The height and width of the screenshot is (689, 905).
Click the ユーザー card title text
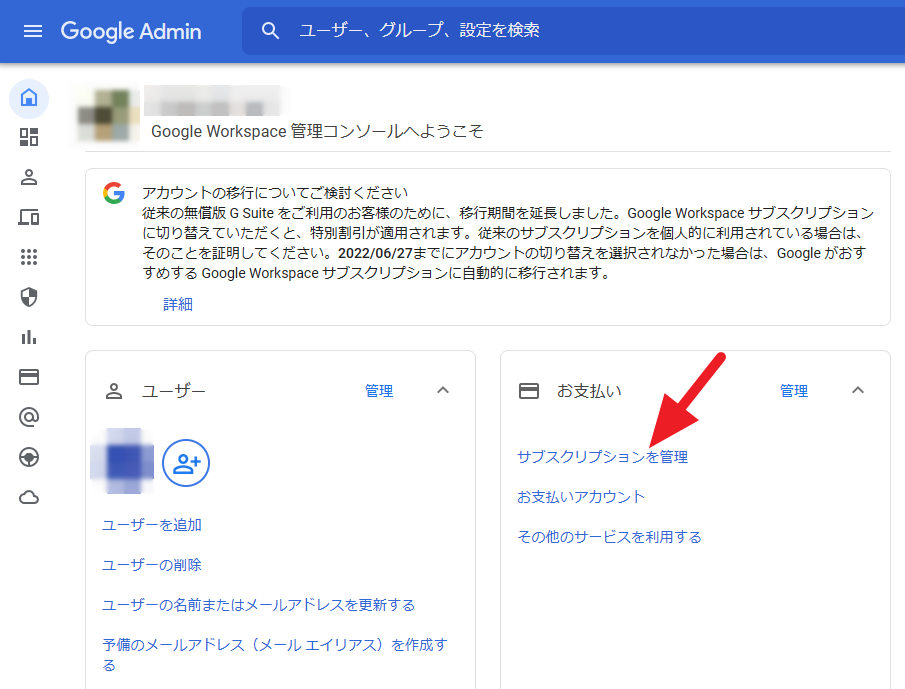(174, 391)
